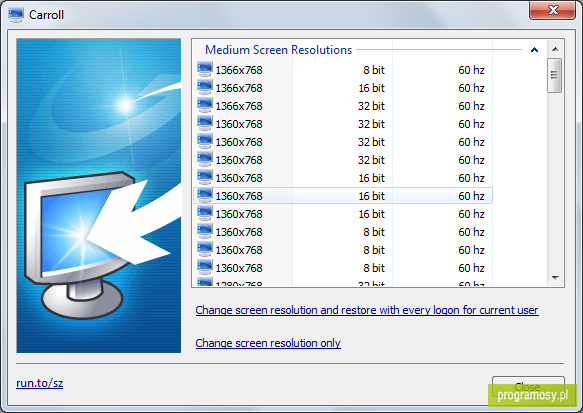Image resolution: width=583 pixels, height=413 pixels.
Task: Click the scrollbar up arrow
Action: pos(555,49)
